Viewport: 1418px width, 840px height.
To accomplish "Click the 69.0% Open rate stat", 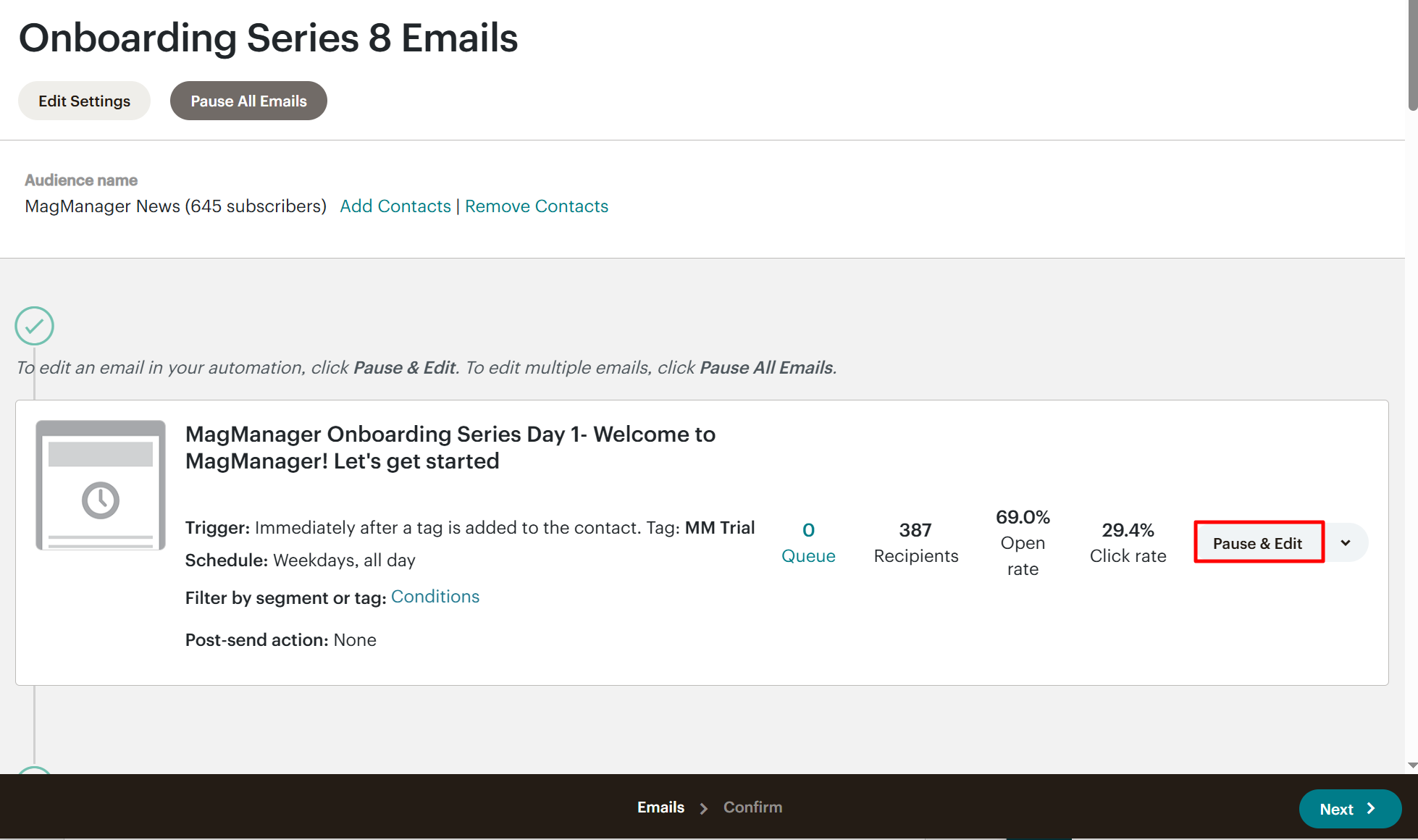I will coord(1023,542).
